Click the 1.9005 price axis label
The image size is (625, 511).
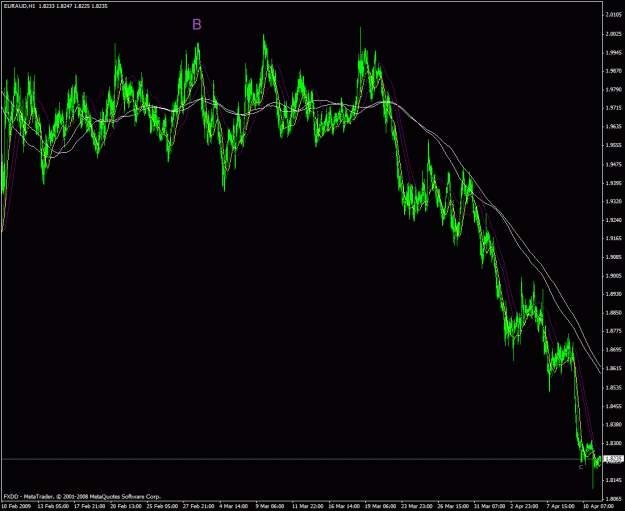click(613, 275)
